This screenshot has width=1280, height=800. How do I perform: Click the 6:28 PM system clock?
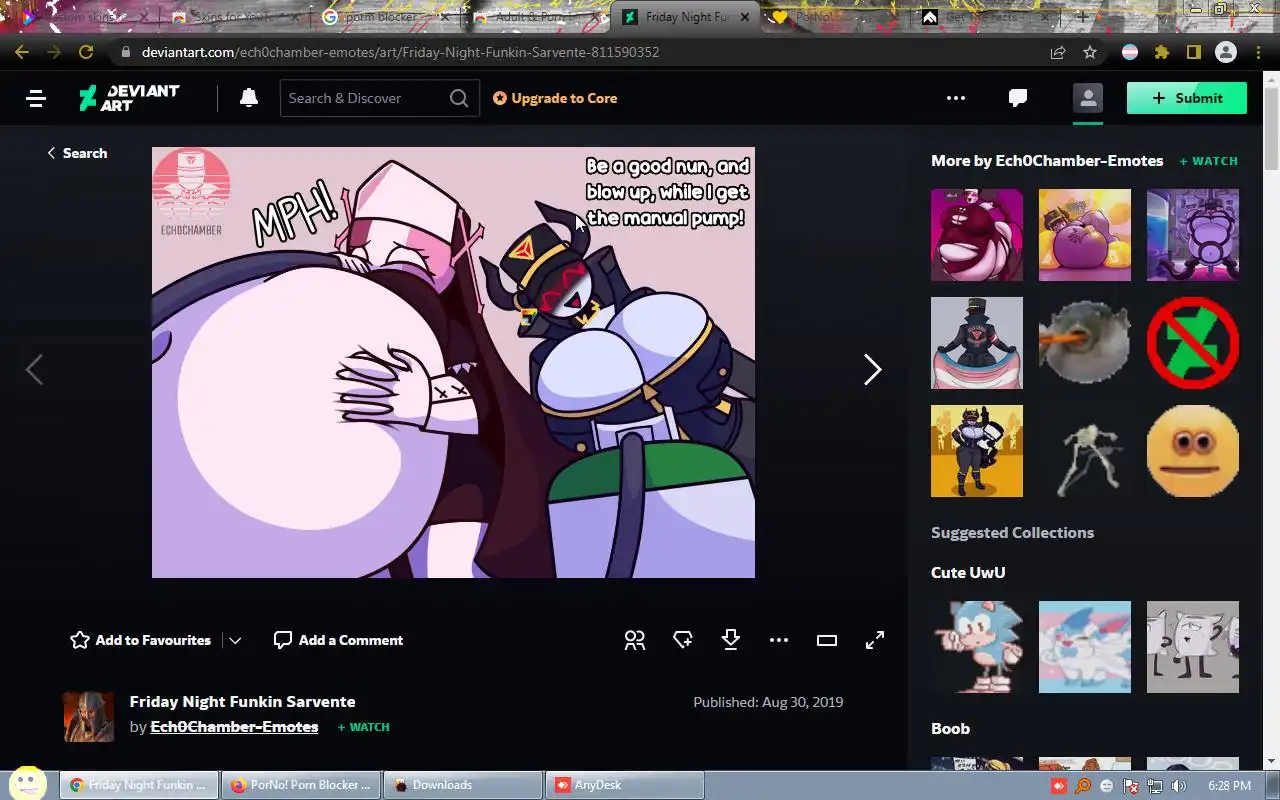pyautogui.click(x=1229, y=786)
